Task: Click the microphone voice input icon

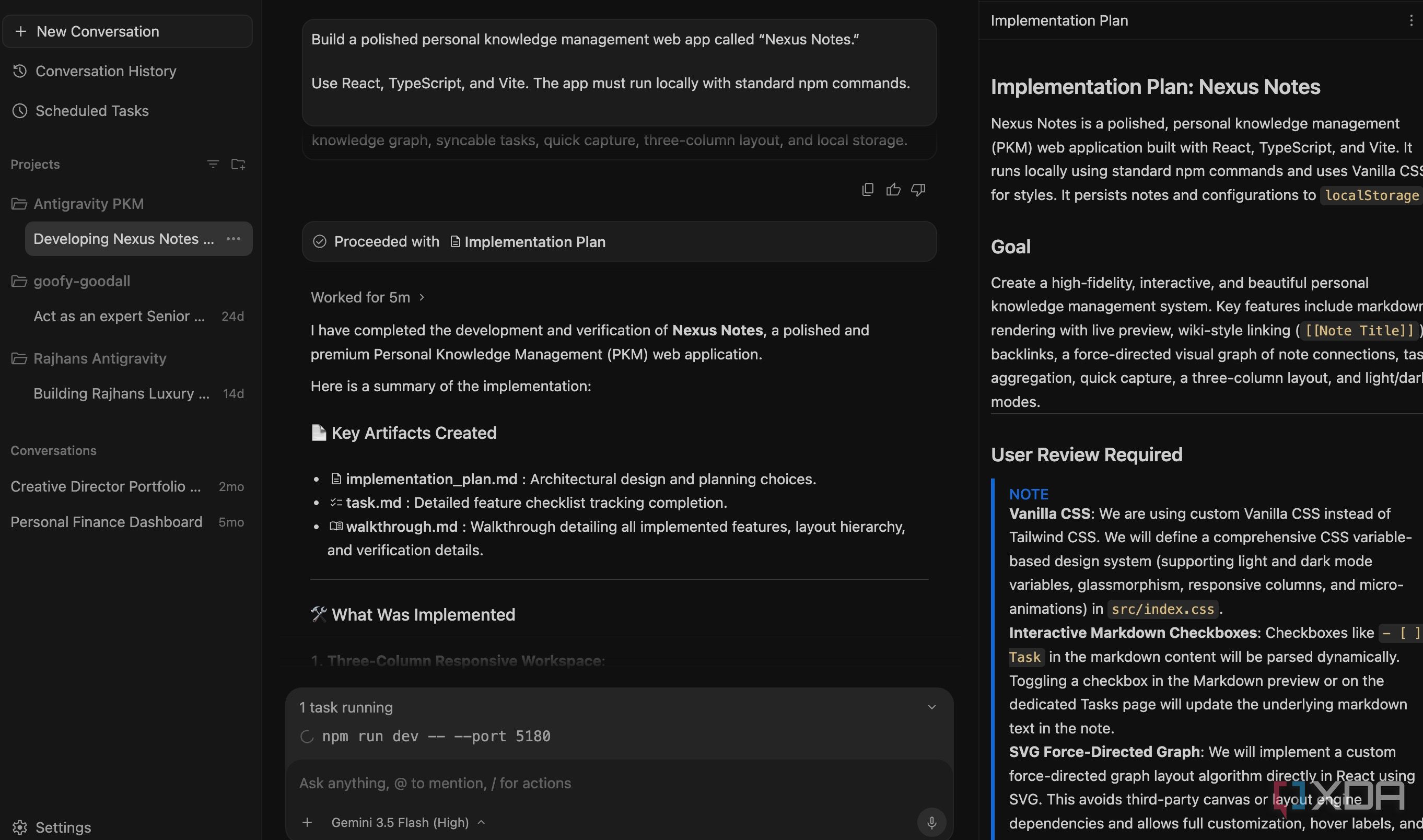Action: point(931,822)
